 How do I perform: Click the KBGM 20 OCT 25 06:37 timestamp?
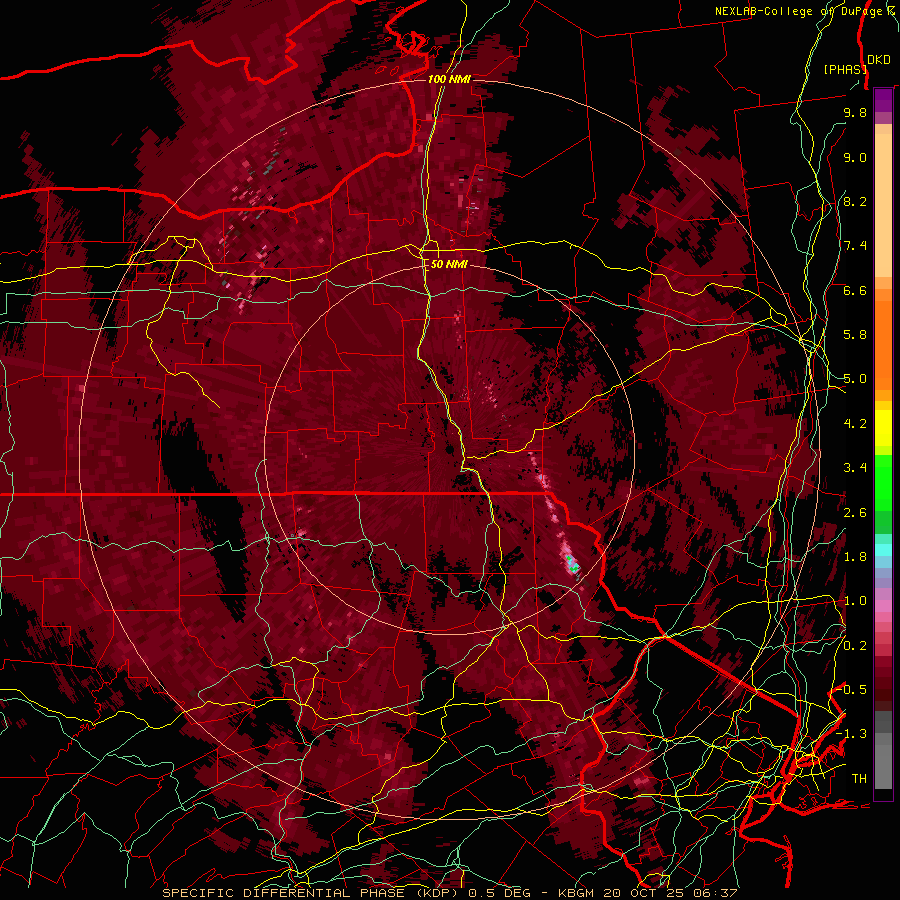tap(649, 893)
